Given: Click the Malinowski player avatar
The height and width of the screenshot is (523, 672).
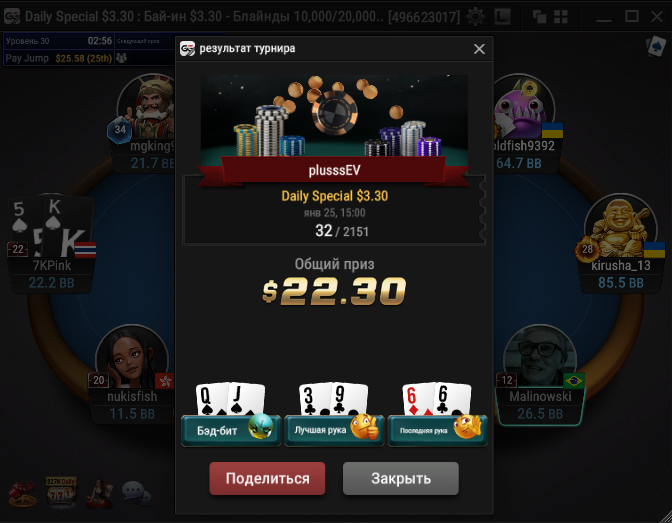Looking at the screenshot, I should click(540, 358).
